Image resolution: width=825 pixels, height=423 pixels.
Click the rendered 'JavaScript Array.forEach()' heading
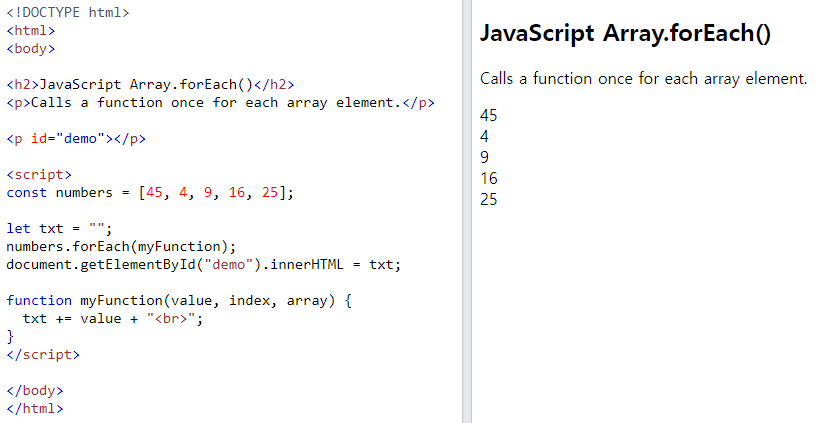[x=625, y=34]
